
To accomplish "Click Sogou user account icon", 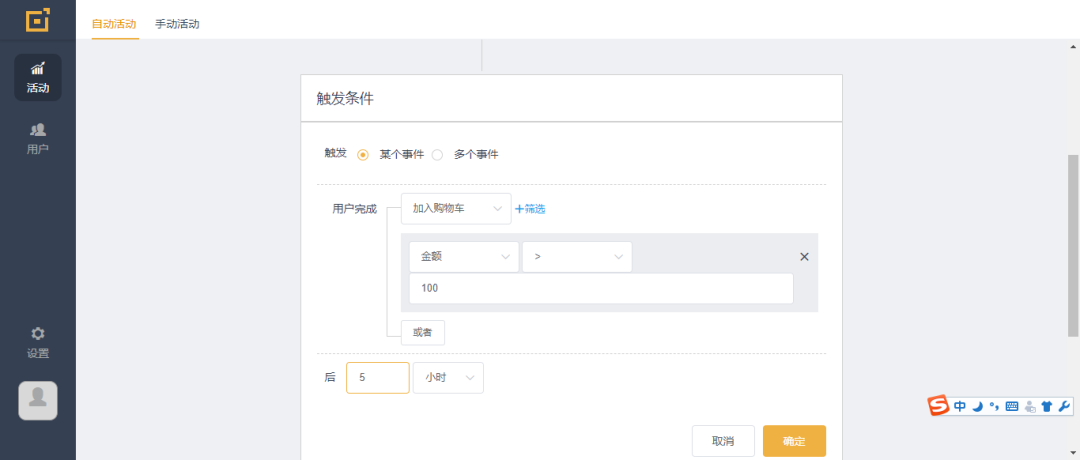I will pyautogui.click(x=1030, y=406).
